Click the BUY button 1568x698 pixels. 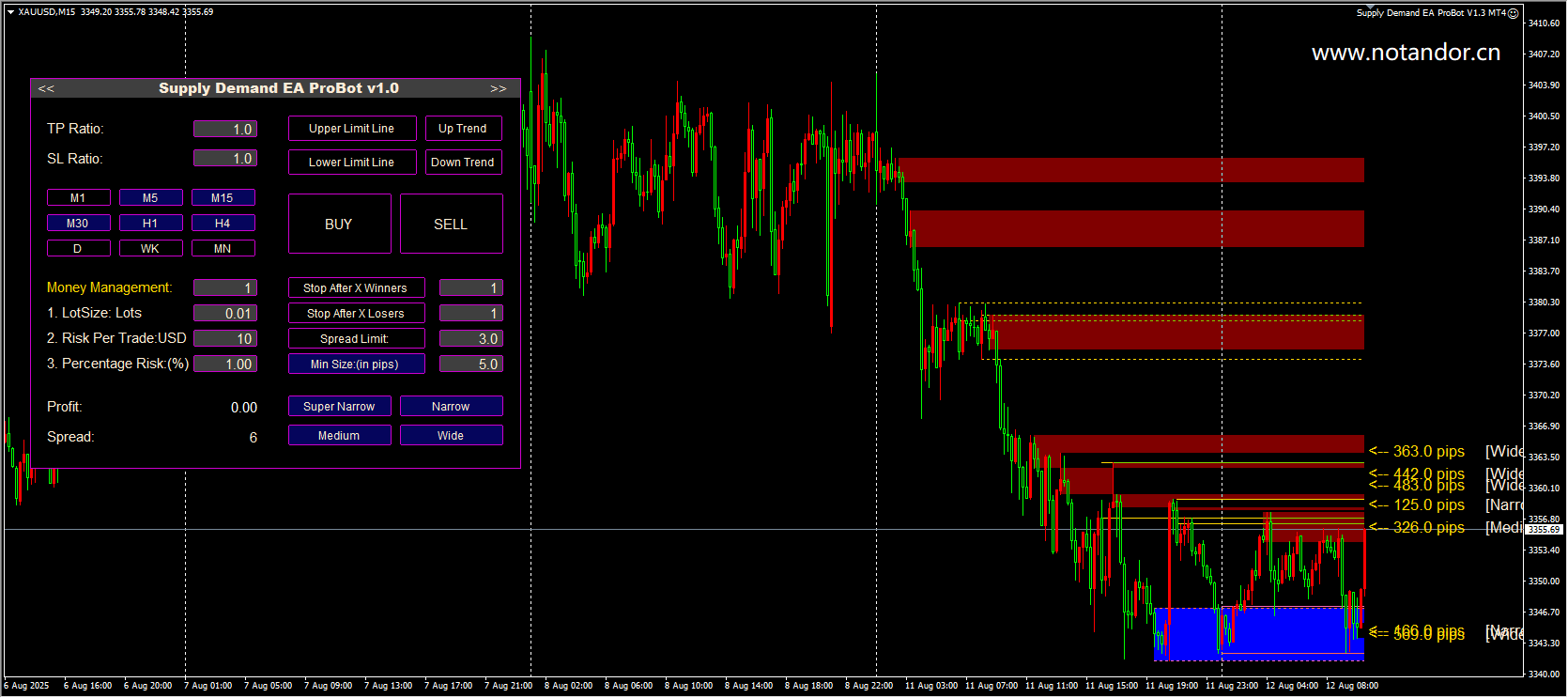tap(339, 225)
